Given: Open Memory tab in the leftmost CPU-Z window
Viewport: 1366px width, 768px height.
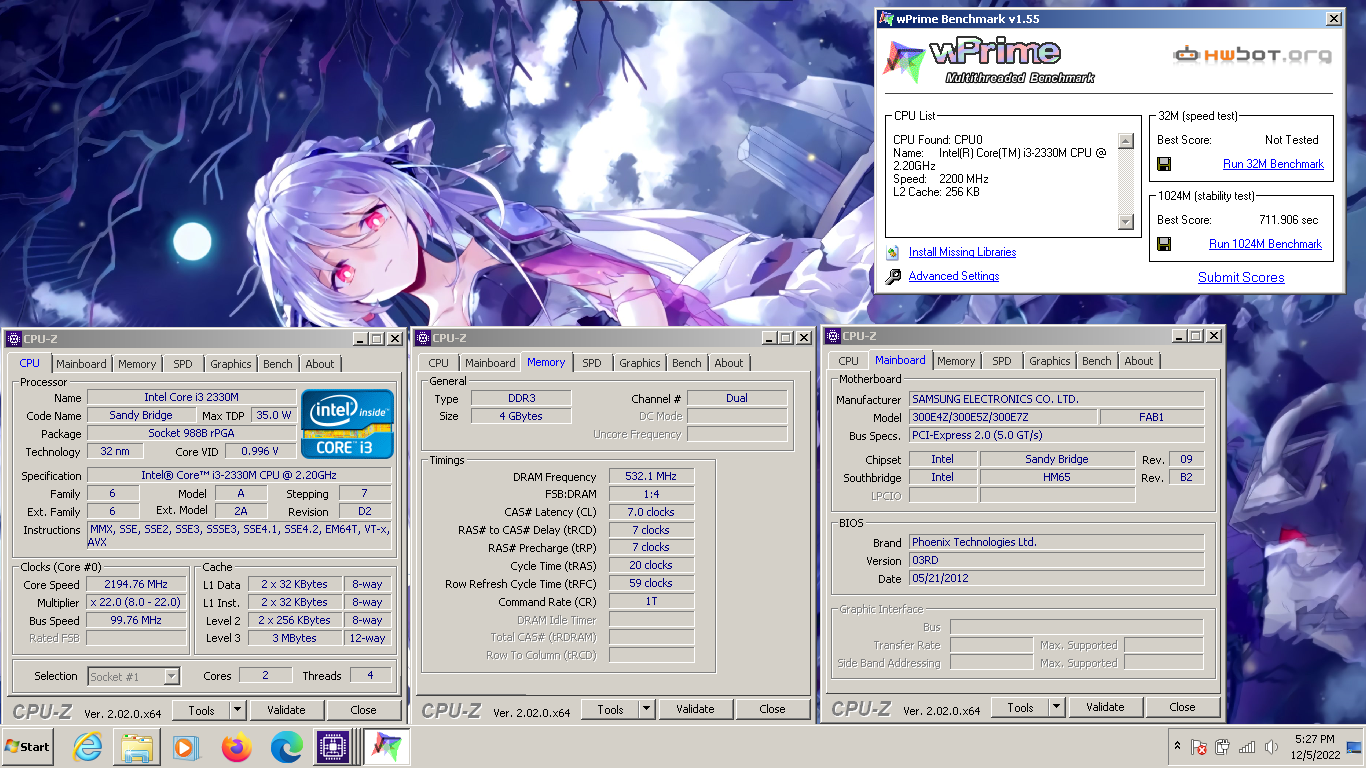Looking at the screenshot, I should click(x=137, y=364).
